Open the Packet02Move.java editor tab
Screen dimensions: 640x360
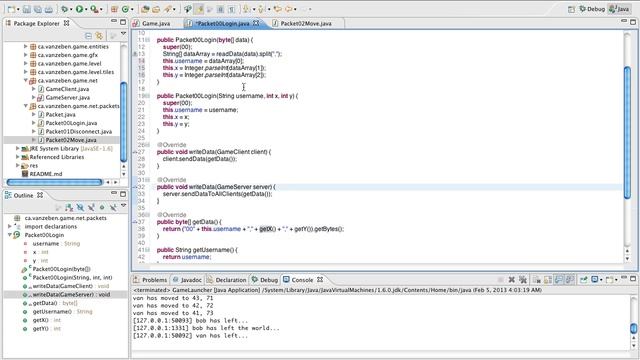click(305, 24)
